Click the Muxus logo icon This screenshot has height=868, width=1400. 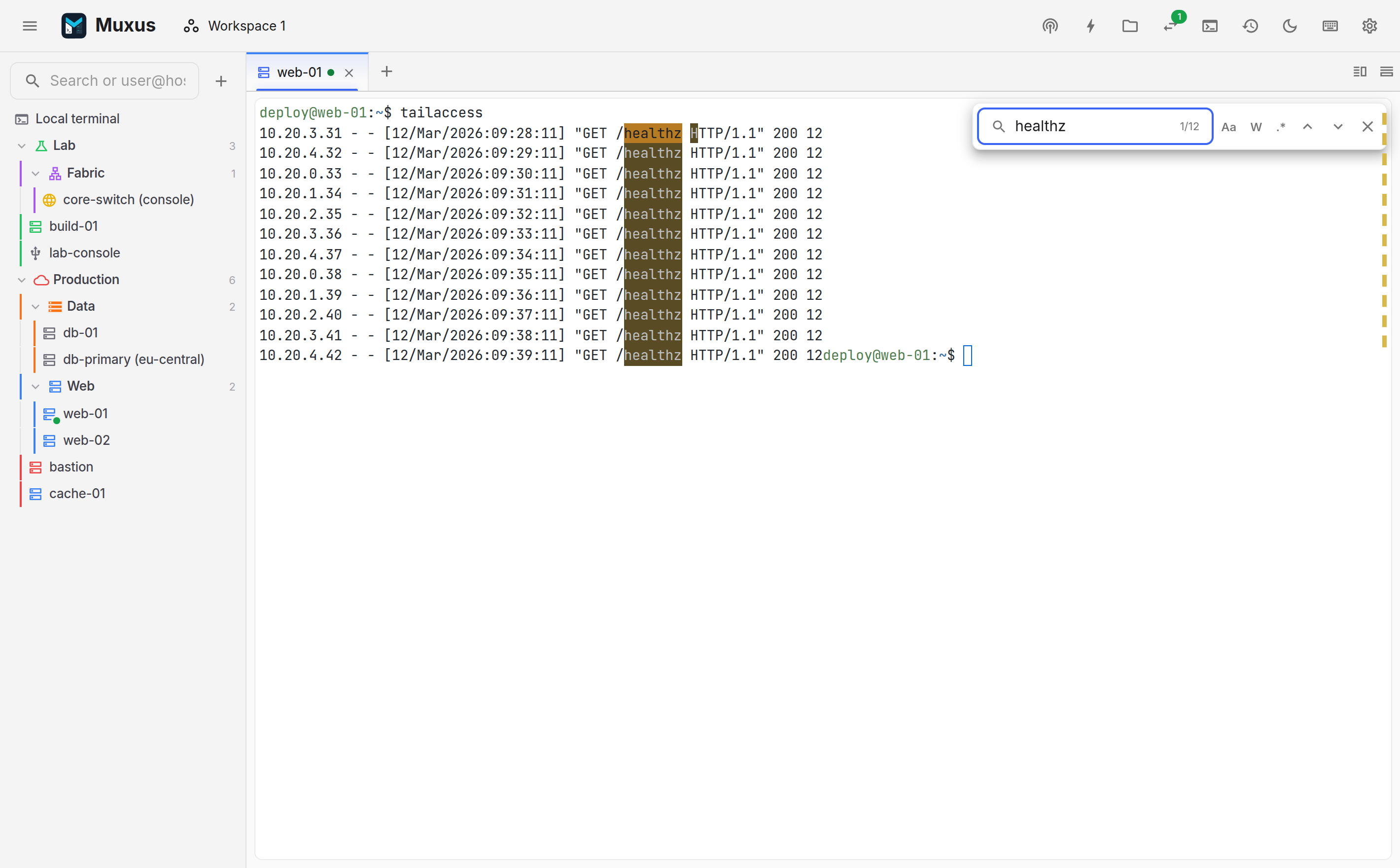pos(73,26)
